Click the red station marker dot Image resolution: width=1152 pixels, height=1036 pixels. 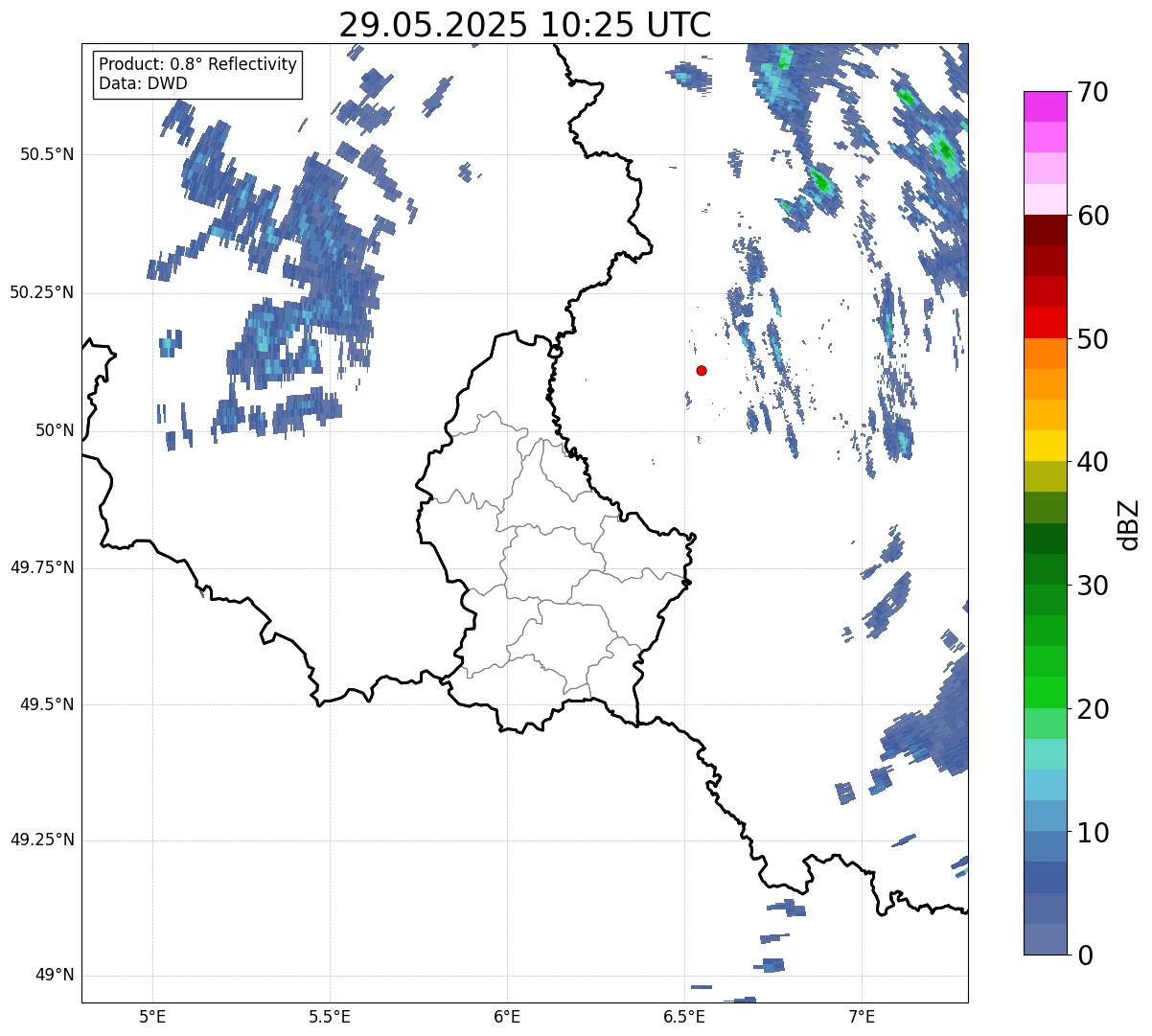pyautogui.click(x=702, y=370)
